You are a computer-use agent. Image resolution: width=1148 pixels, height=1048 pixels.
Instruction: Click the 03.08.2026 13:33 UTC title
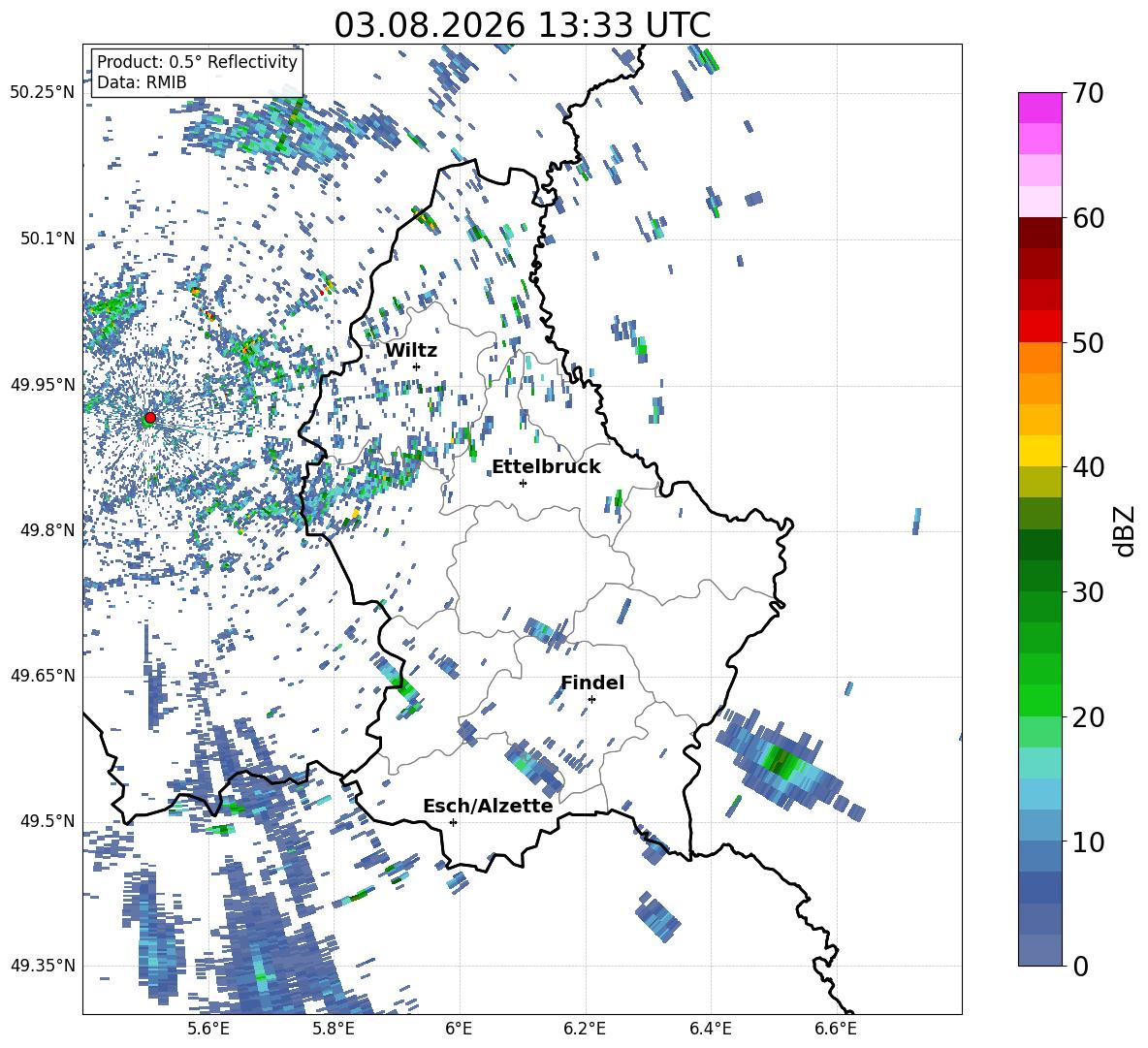[522, 25]
